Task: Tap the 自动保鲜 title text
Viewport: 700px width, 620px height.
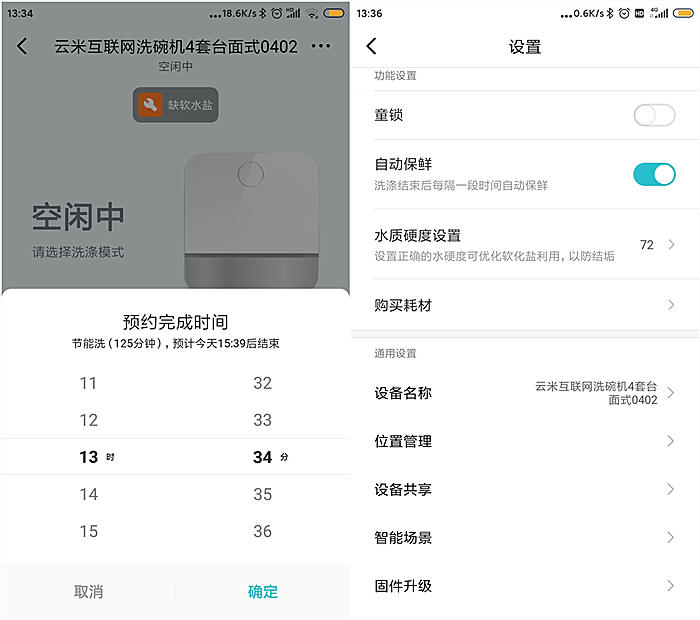Action: pos(403,164)
